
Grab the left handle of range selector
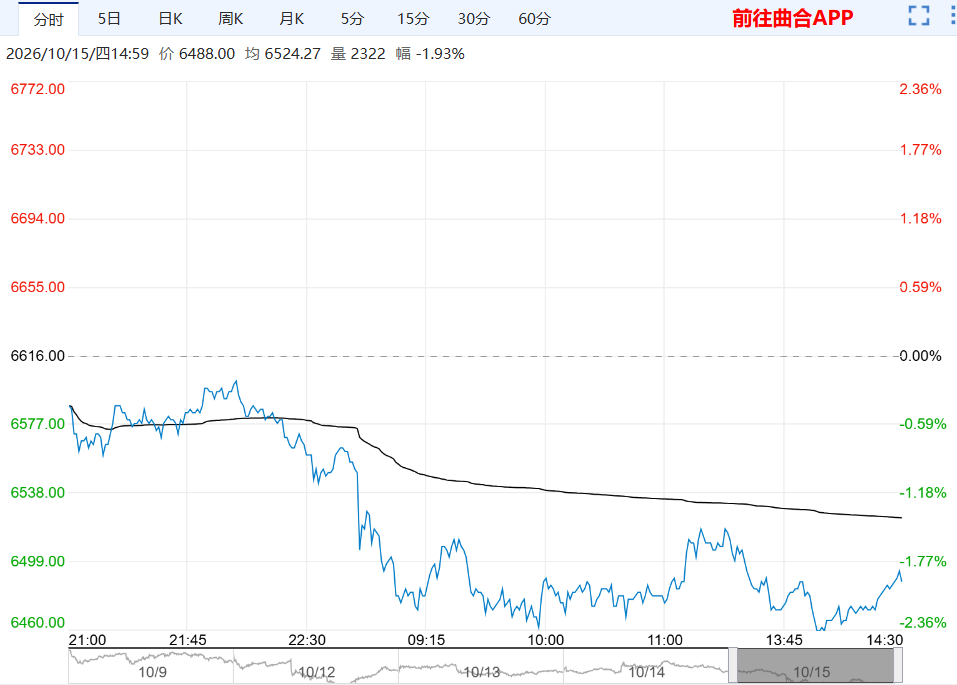(732, 665)
